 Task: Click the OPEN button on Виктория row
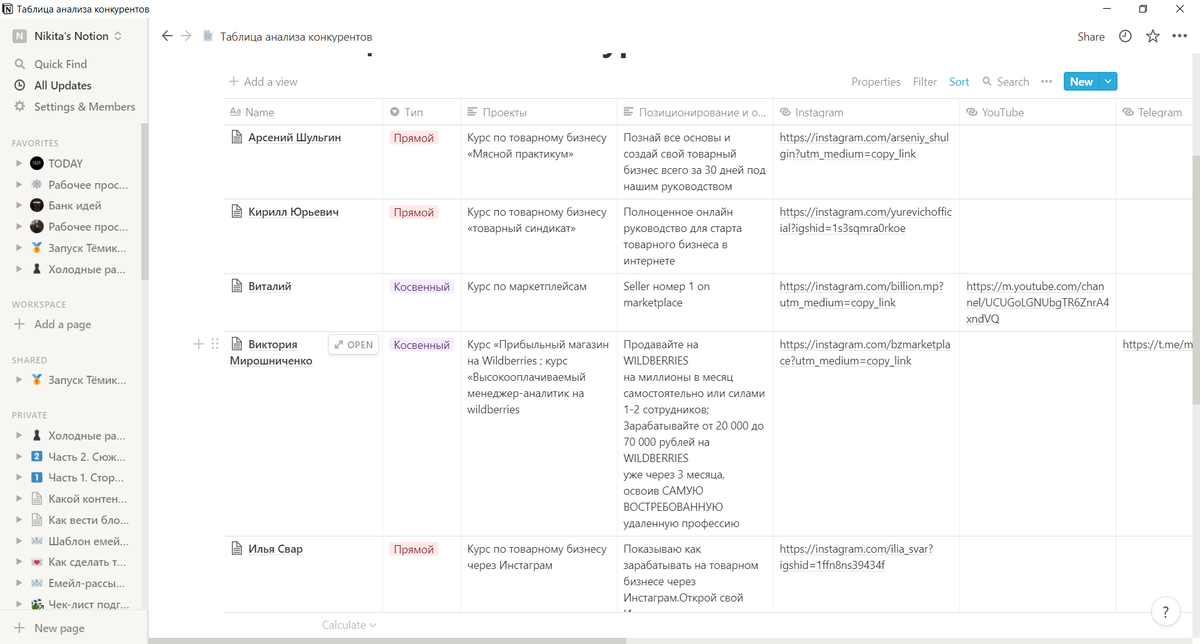coord(354,345)
